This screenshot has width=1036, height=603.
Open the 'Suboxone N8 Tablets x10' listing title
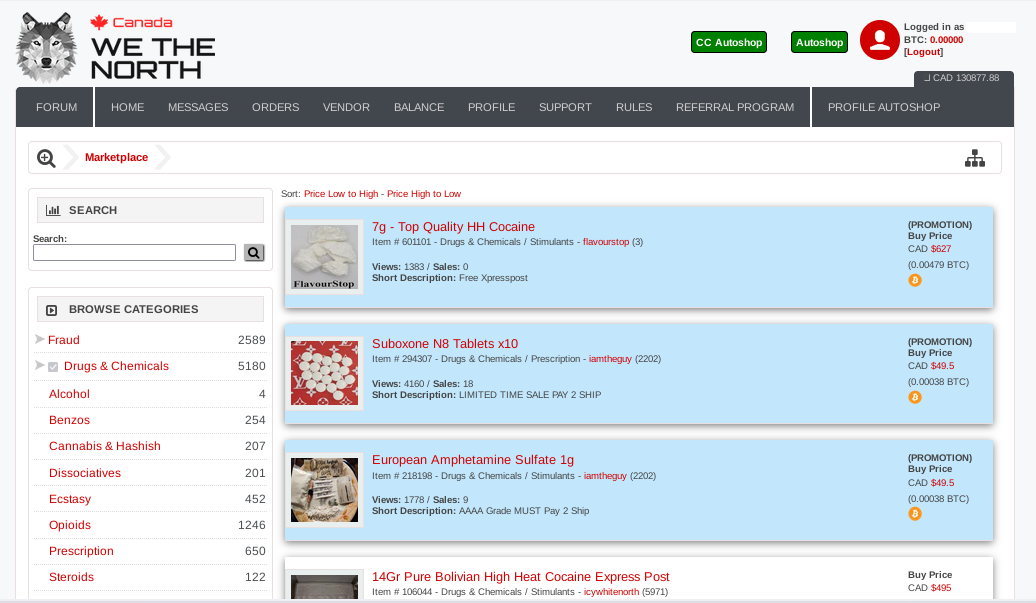[x=445, y=343]
